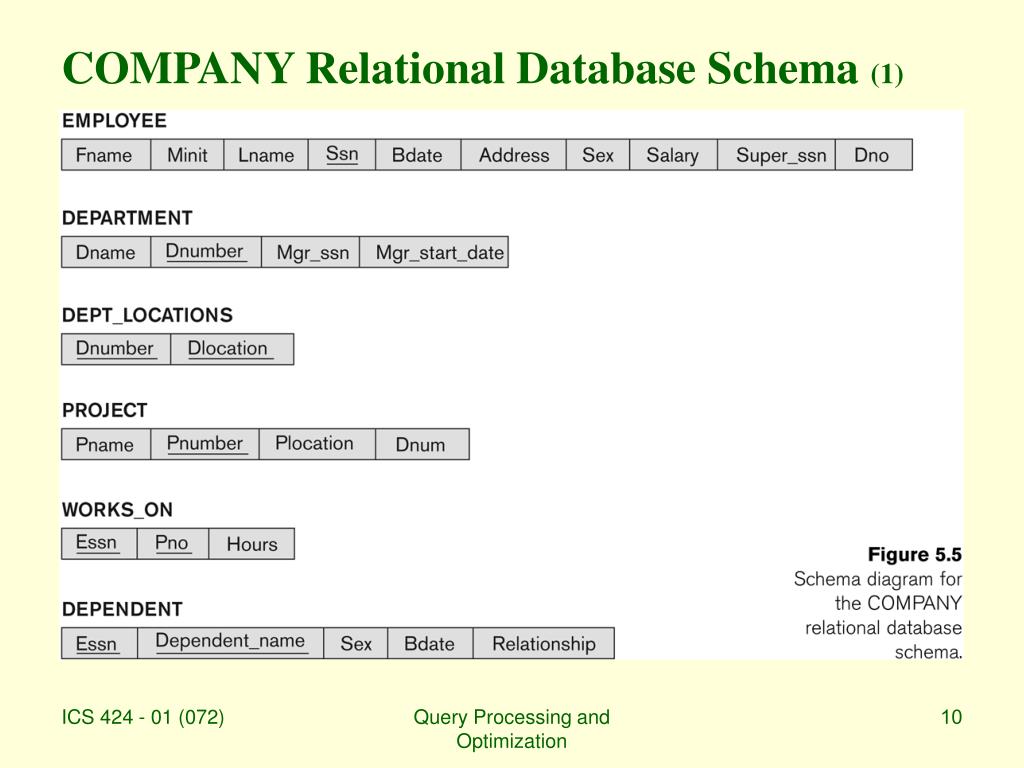Click Dnumber in DEPARTMENT table
1024x768 pixels.
(x=206, y=252)
